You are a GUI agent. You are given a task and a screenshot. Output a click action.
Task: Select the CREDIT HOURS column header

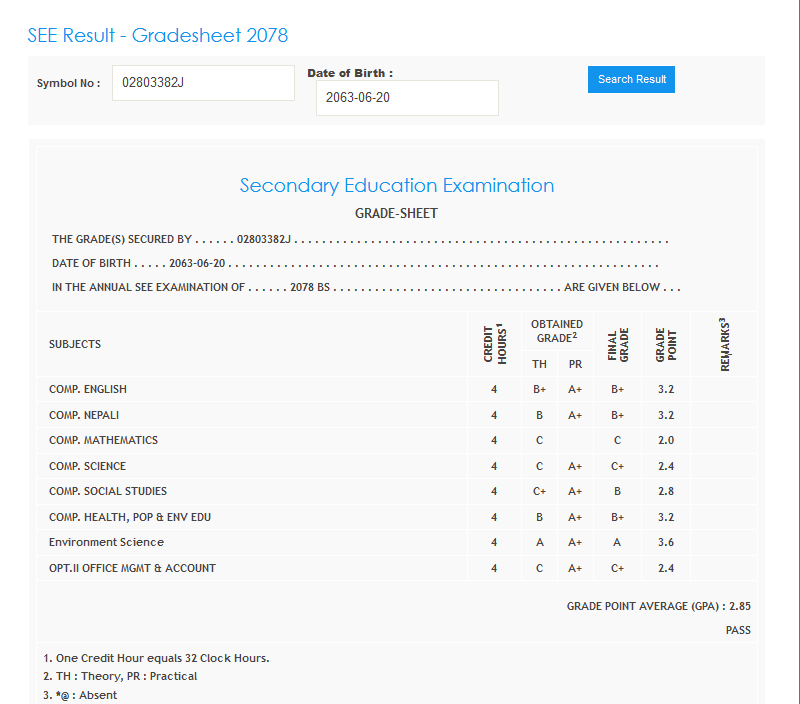point(494,344)
